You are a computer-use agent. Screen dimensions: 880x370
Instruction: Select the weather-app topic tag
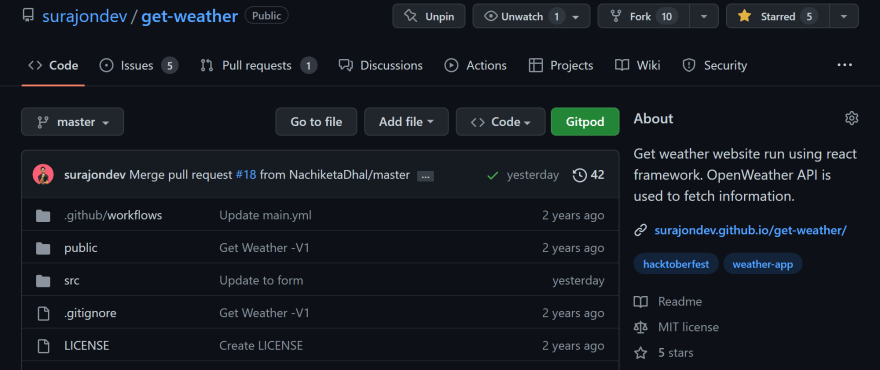[762, 264]
